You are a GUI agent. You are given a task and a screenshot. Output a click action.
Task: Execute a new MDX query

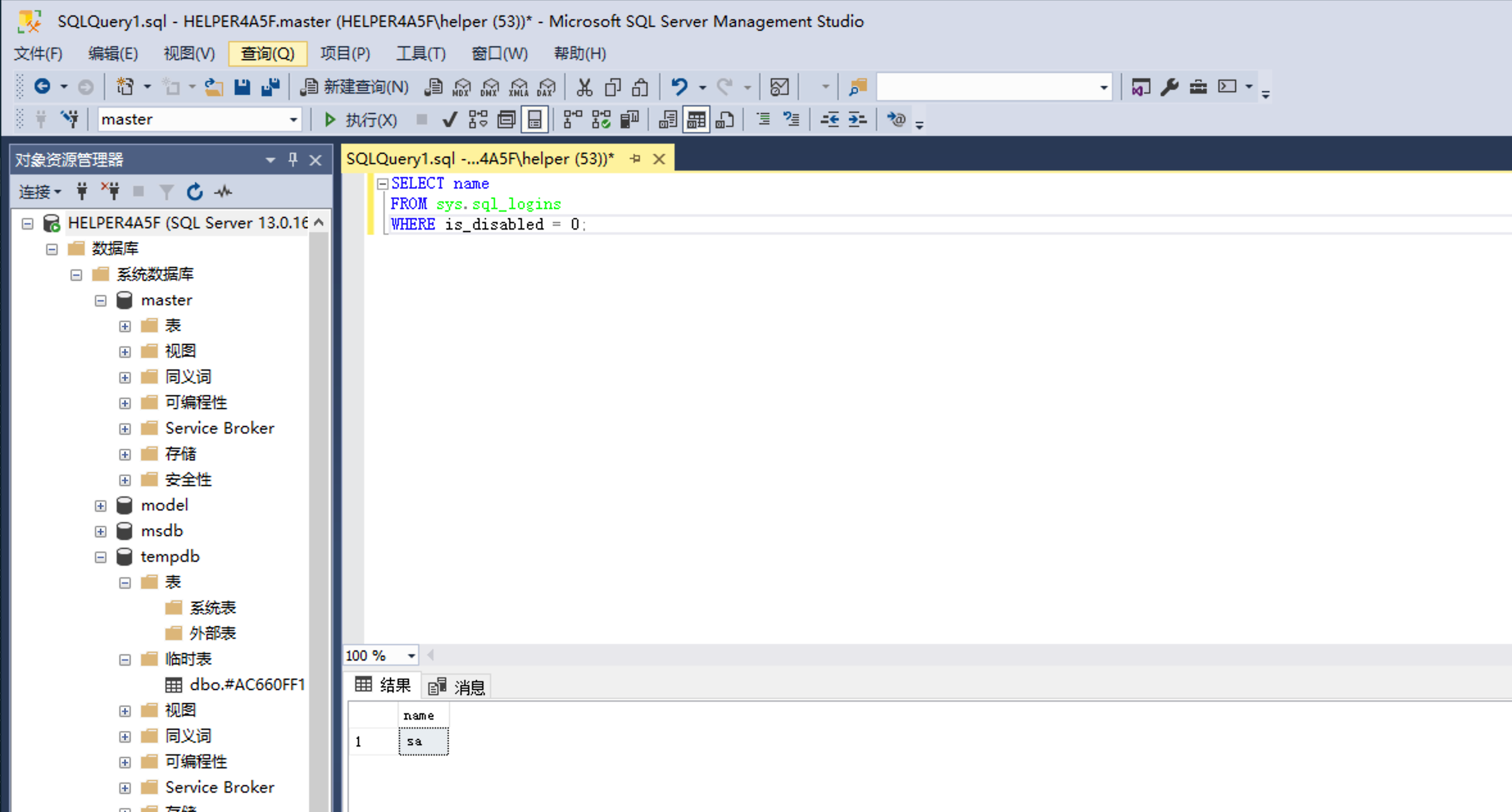pyautogui.click(x=460, y=87)
